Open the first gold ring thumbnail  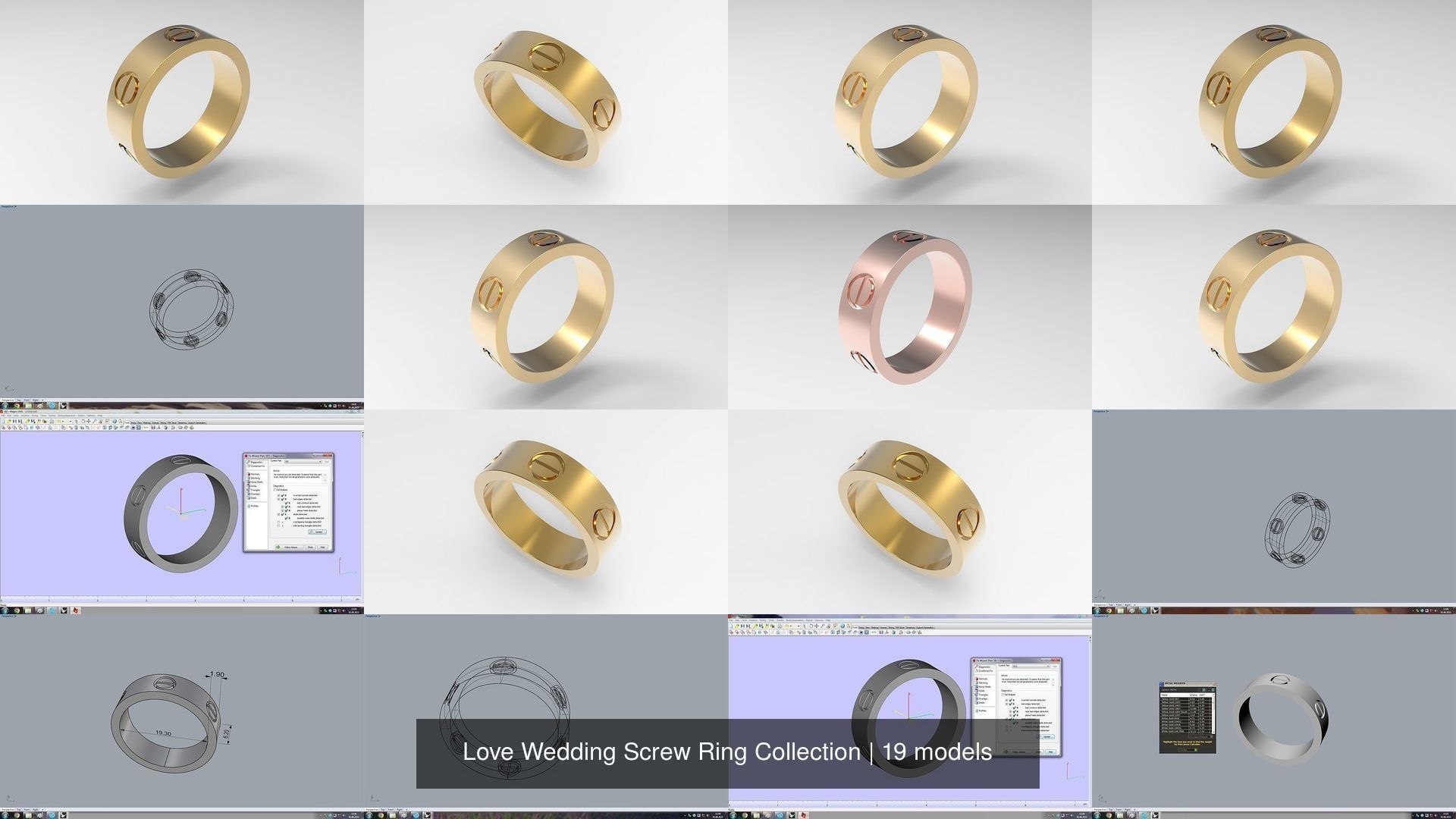pyautogui.click(x=182, y=102)
